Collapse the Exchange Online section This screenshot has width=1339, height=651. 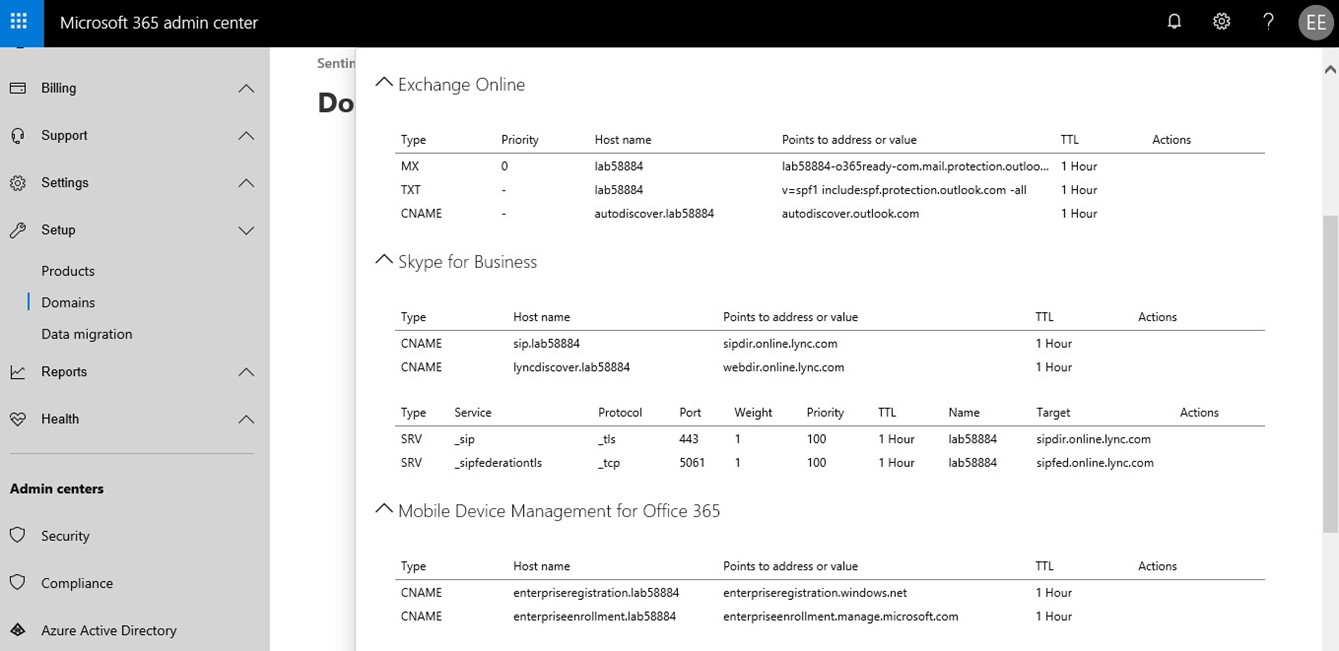(383, 84)
